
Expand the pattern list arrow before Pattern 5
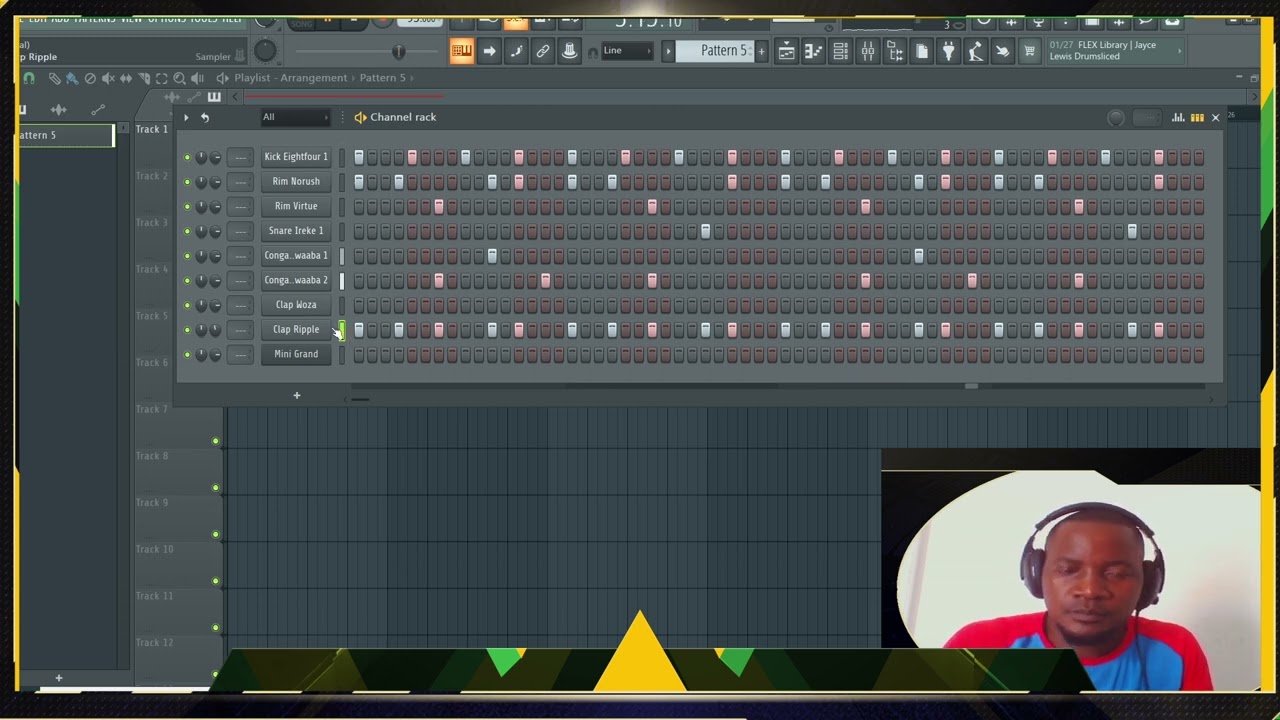[668, 51]
